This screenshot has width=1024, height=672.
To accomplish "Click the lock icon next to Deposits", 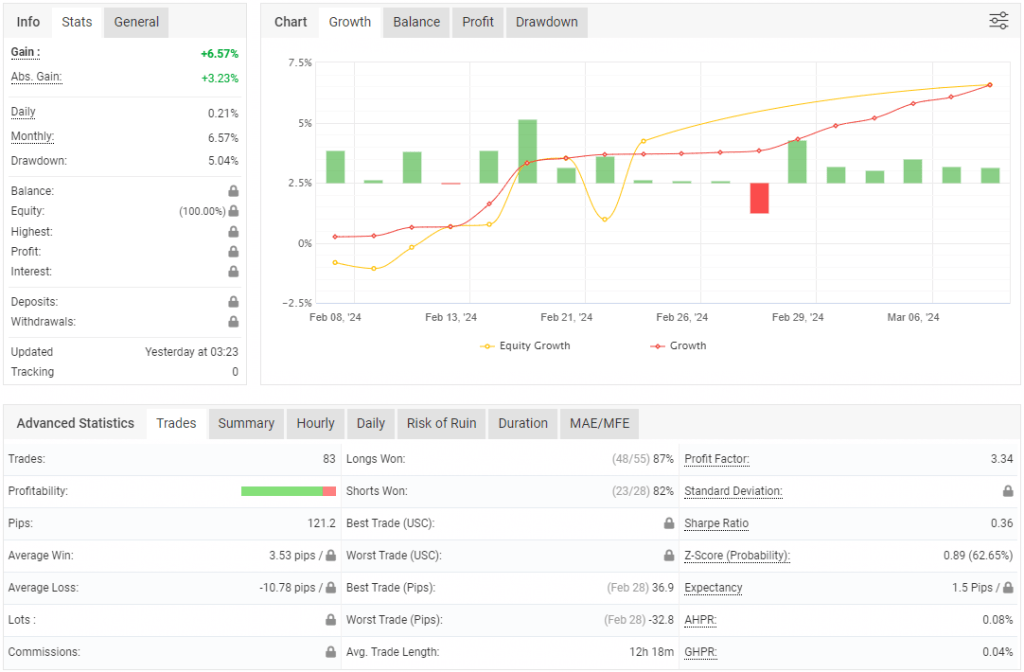I will pos(232,301).
